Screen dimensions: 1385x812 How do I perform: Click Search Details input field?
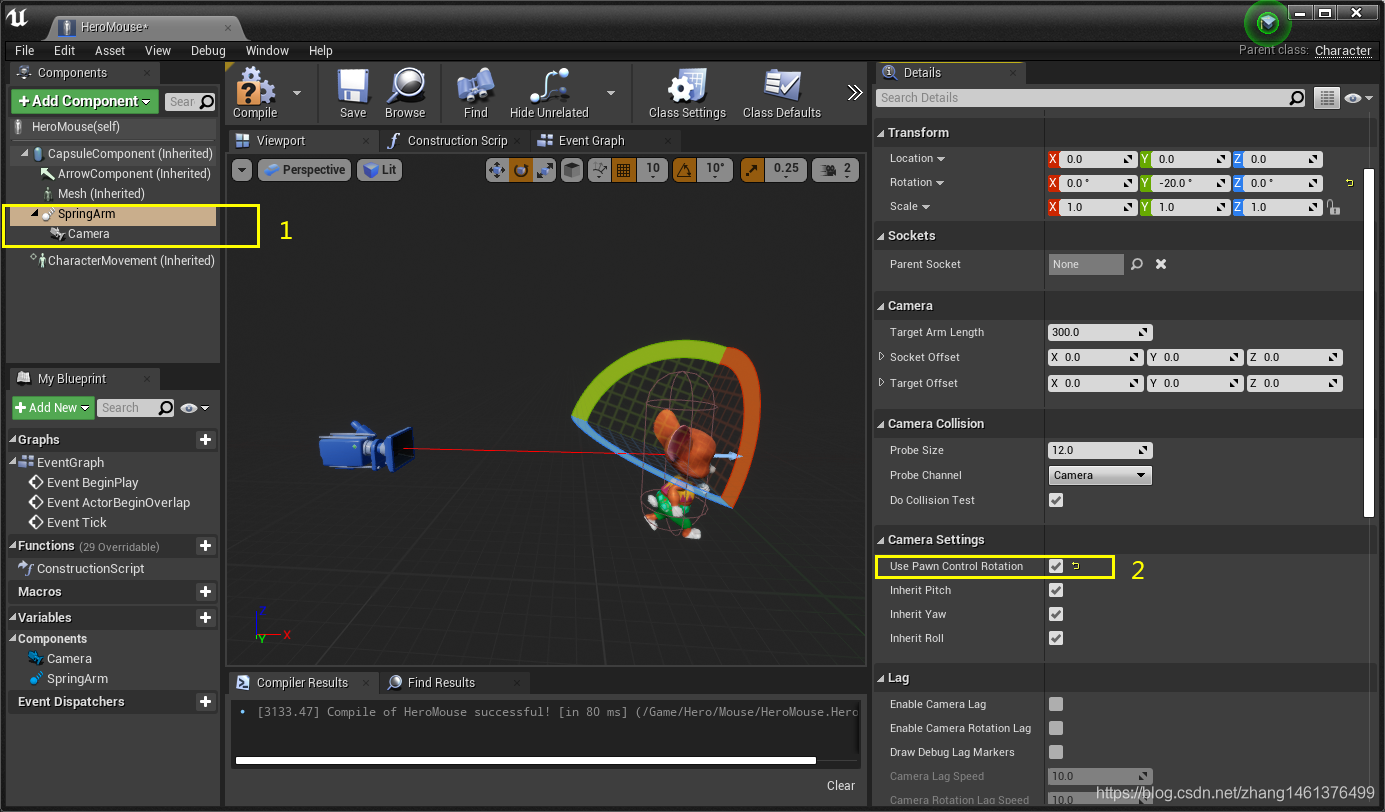pyautogui.click(x=1092, y=98)
